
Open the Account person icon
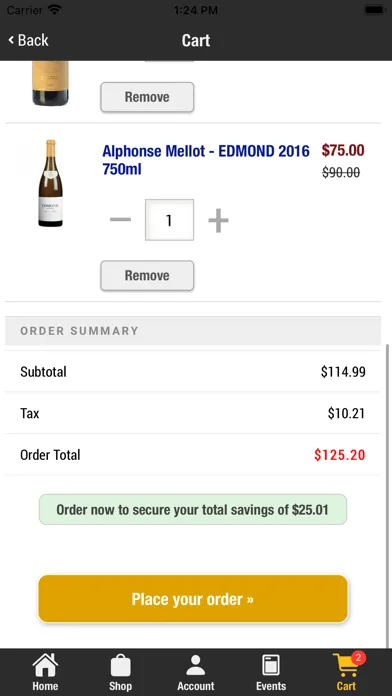click(195, 666)
